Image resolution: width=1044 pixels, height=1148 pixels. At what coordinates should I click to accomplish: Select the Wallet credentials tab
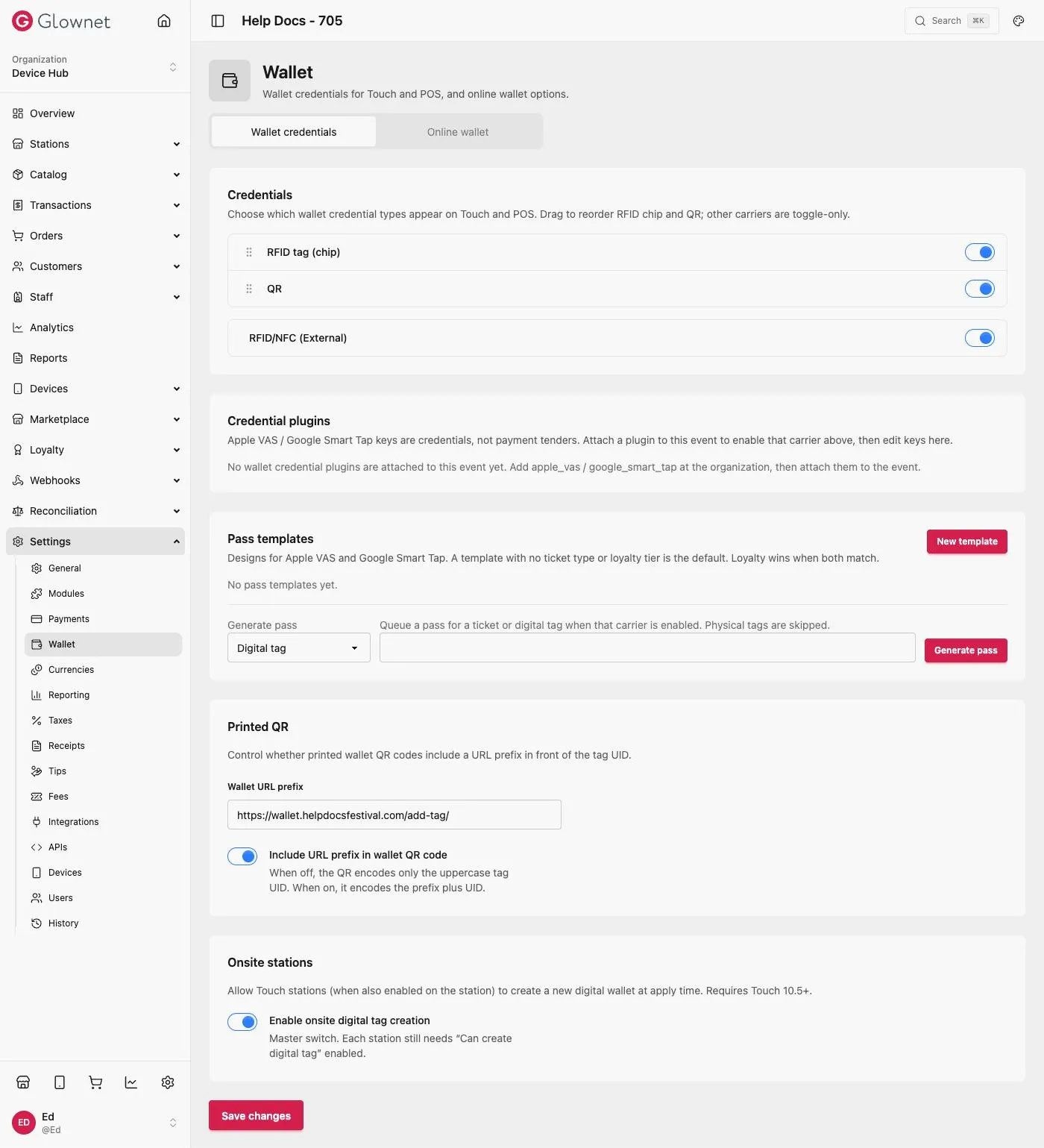click(x=294, y=132)
